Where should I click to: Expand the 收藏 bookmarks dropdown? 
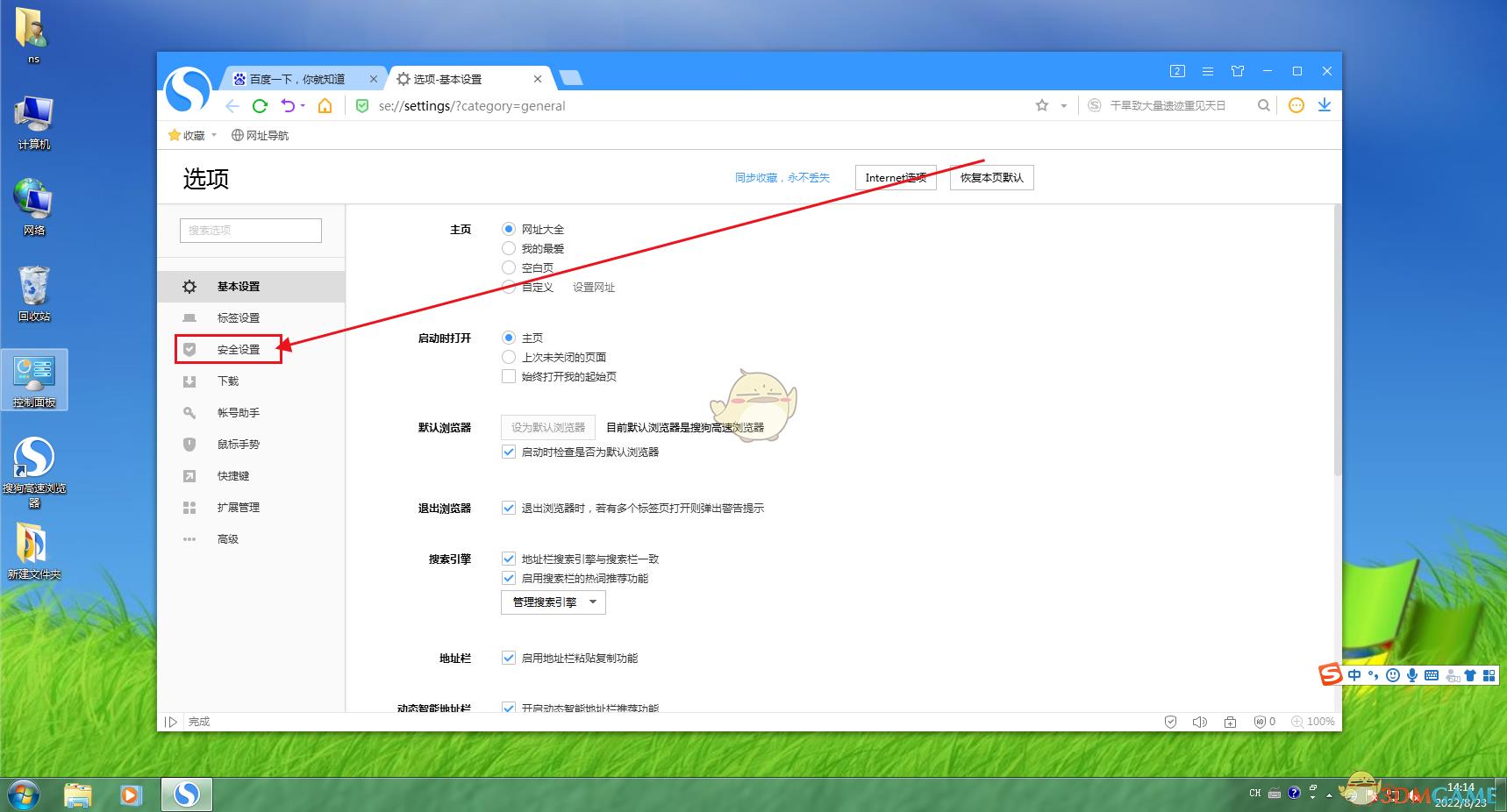tap(214, 135)
